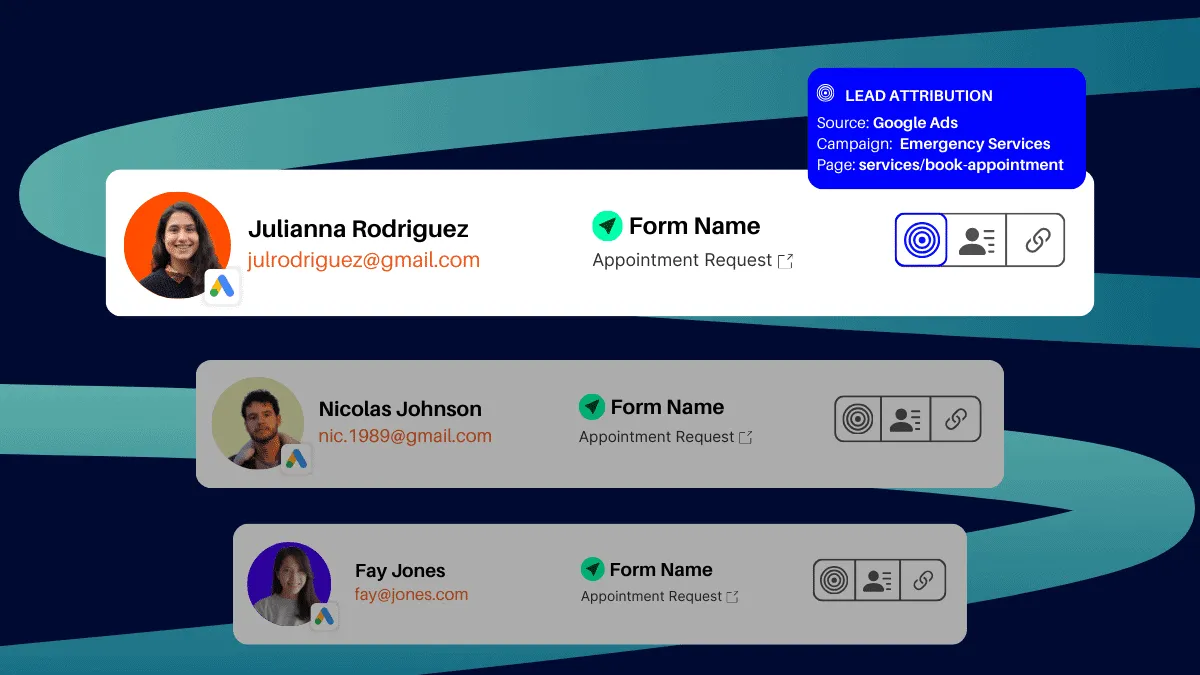Click the Lead Attribution tooltip target icon
Image resolution: width=1200 pixels, height=675 pixels.
(825, 93)
